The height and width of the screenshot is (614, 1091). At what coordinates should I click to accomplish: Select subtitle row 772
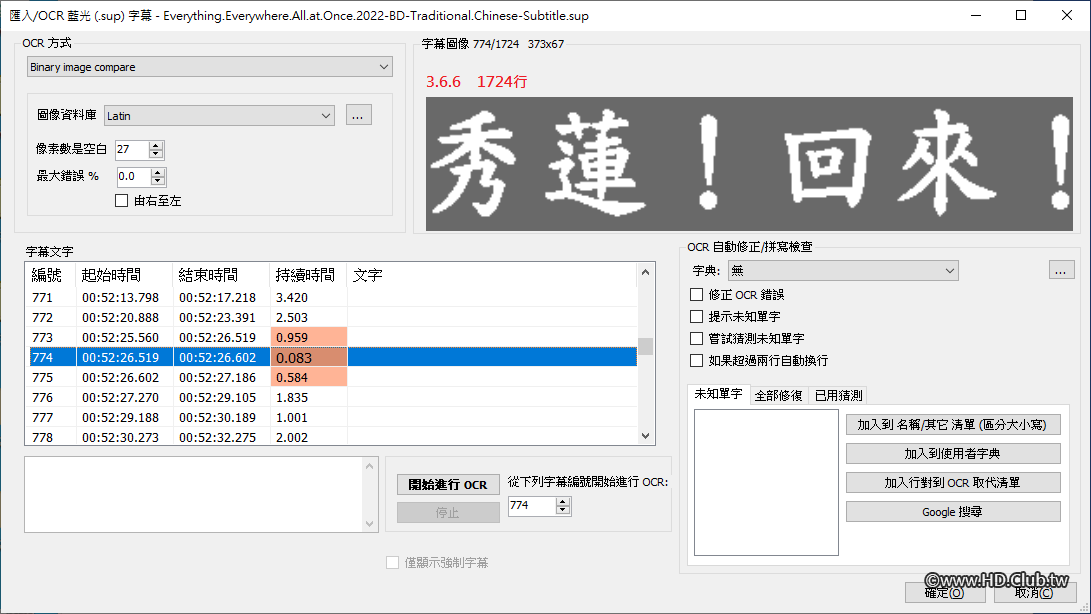click(x=331, y=317)
